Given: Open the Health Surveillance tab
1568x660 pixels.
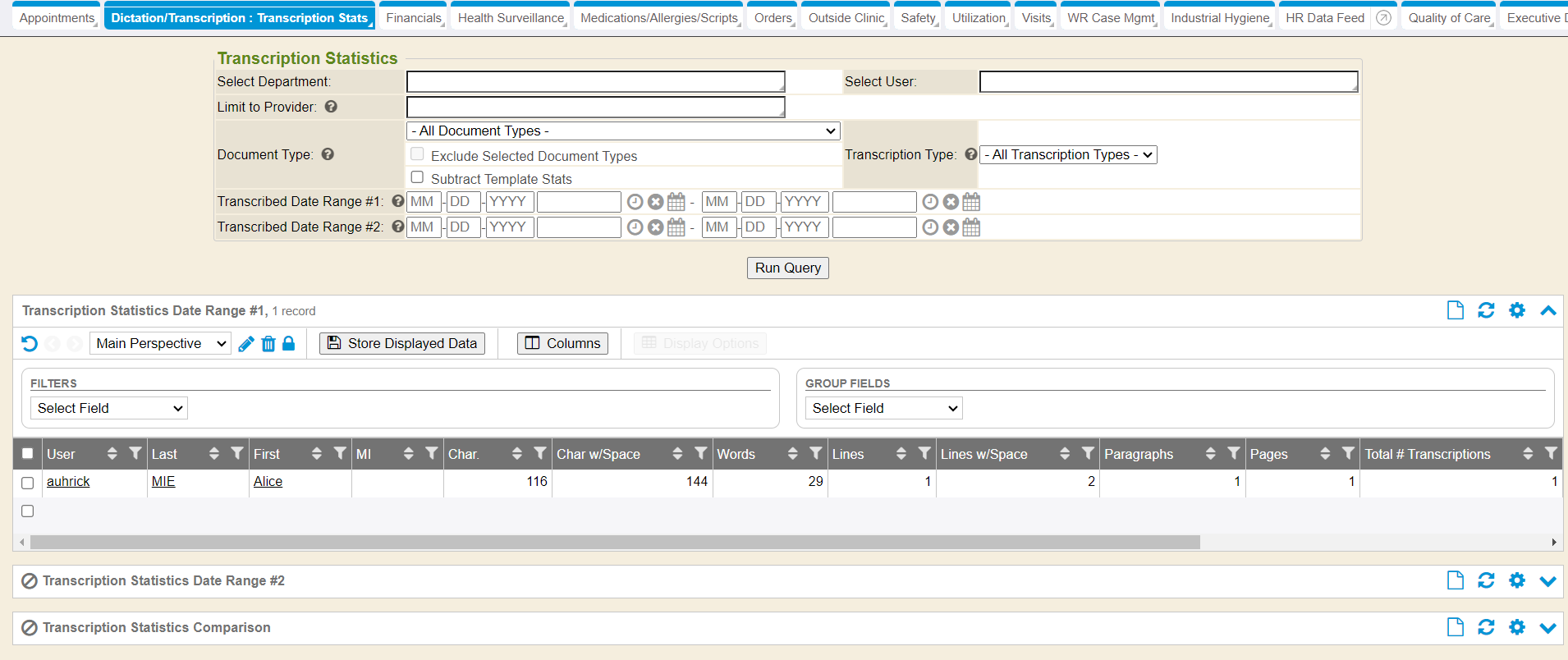Looking at the screenshot, I should [x=511, y=18].
